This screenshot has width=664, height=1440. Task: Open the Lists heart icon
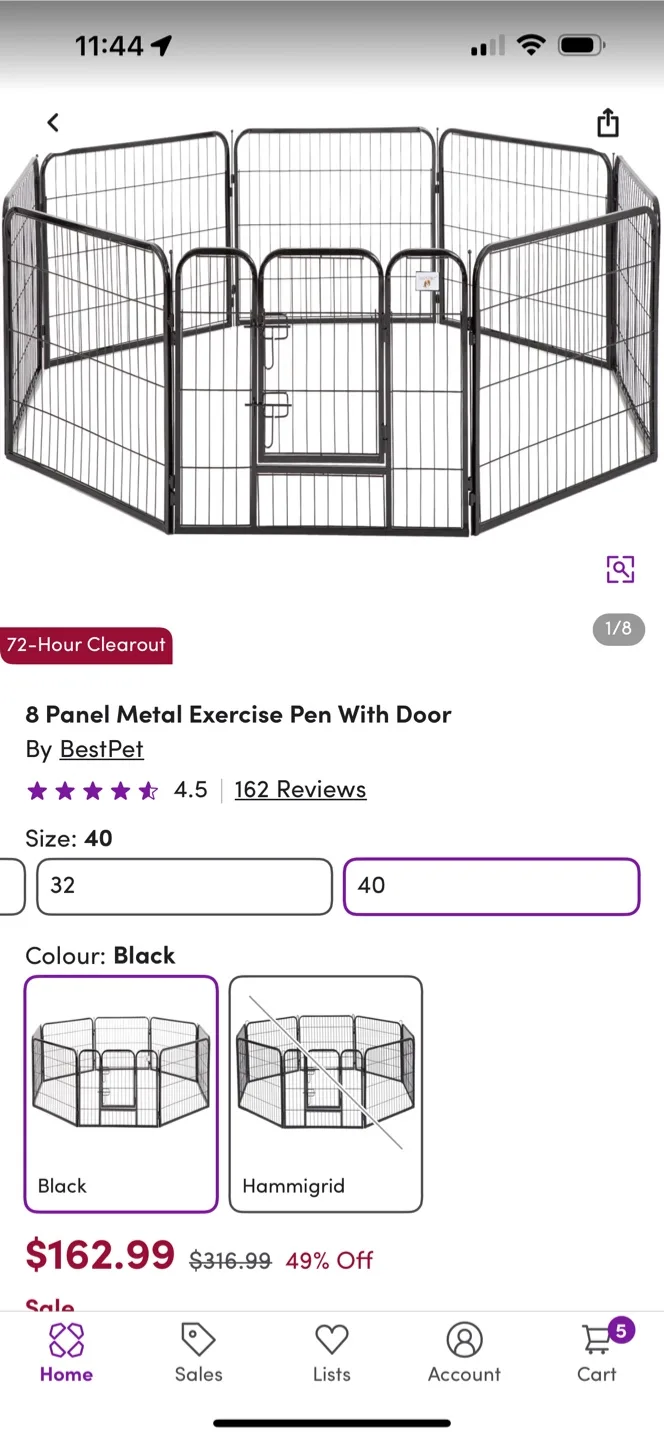[331, 1353]
